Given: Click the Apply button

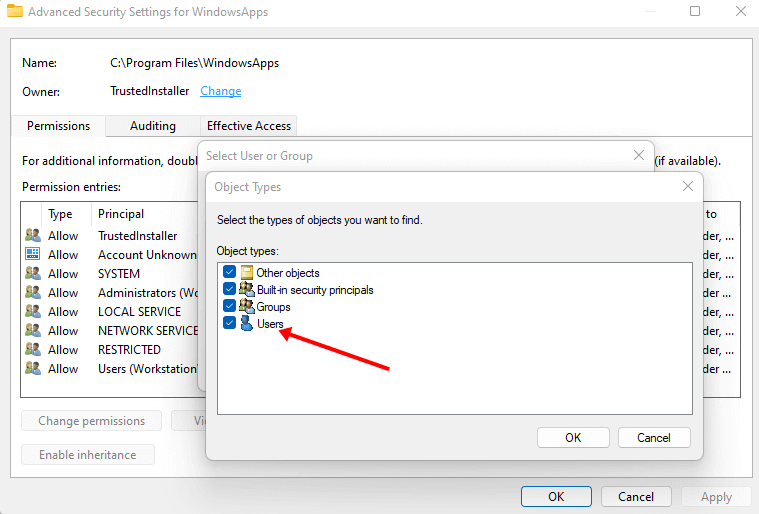Looking at the screenshot, I should (x=716, y=497).
